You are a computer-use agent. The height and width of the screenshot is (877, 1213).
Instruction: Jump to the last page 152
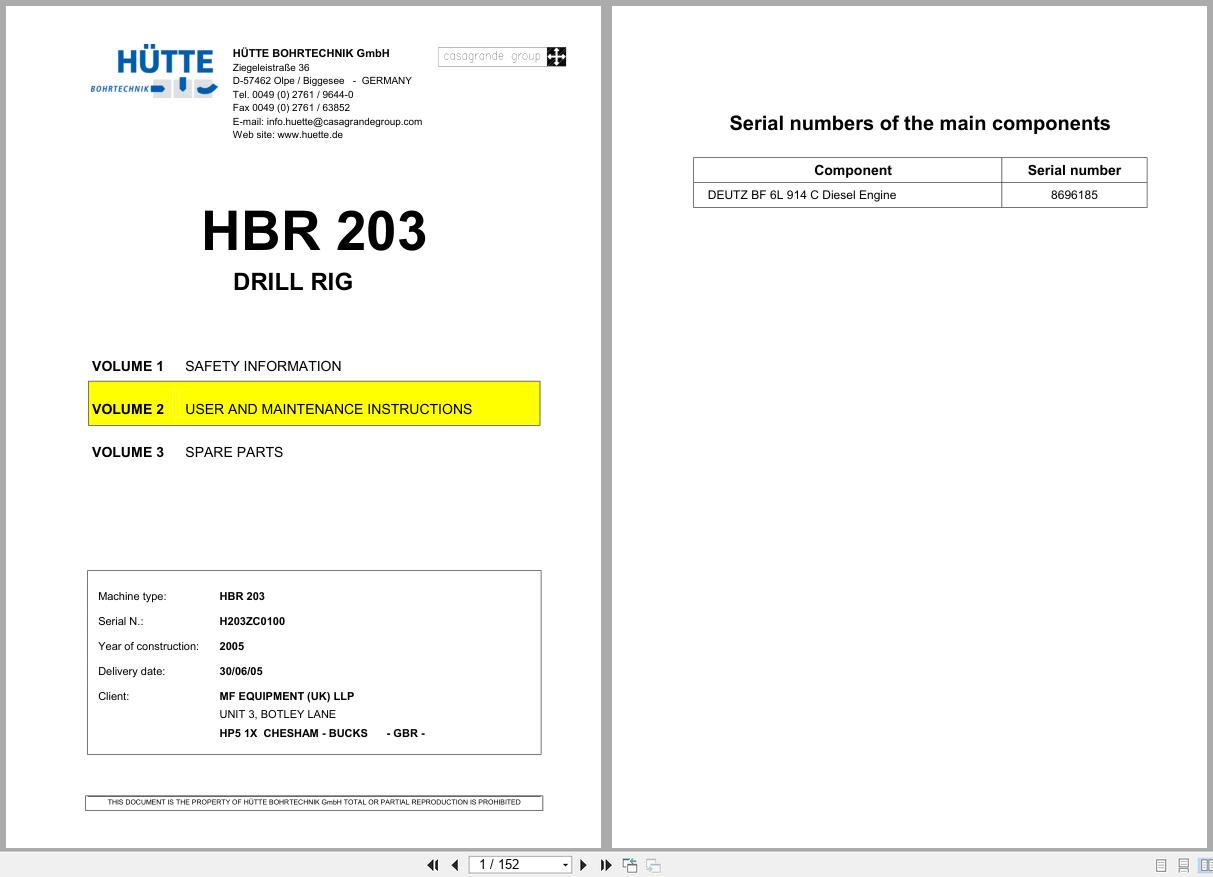tap(605, 864)
